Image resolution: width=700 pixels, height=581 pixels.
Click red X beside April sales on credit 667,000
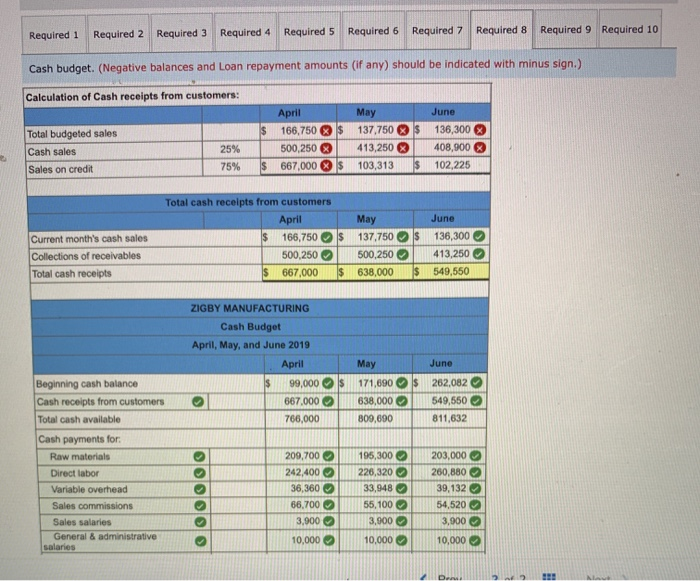[x=327, y=166]
